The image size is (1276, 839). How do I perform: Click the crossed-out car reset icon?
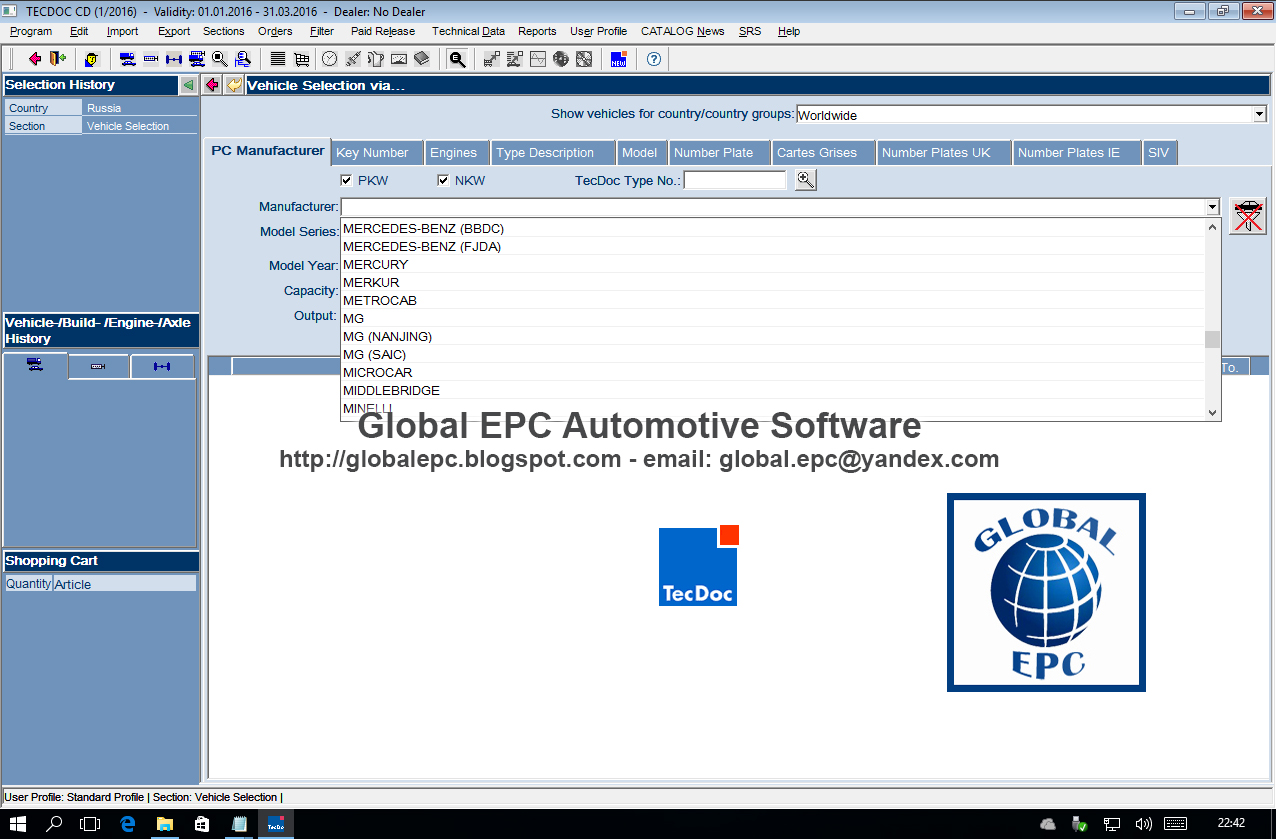click(x=1248, y=216)
